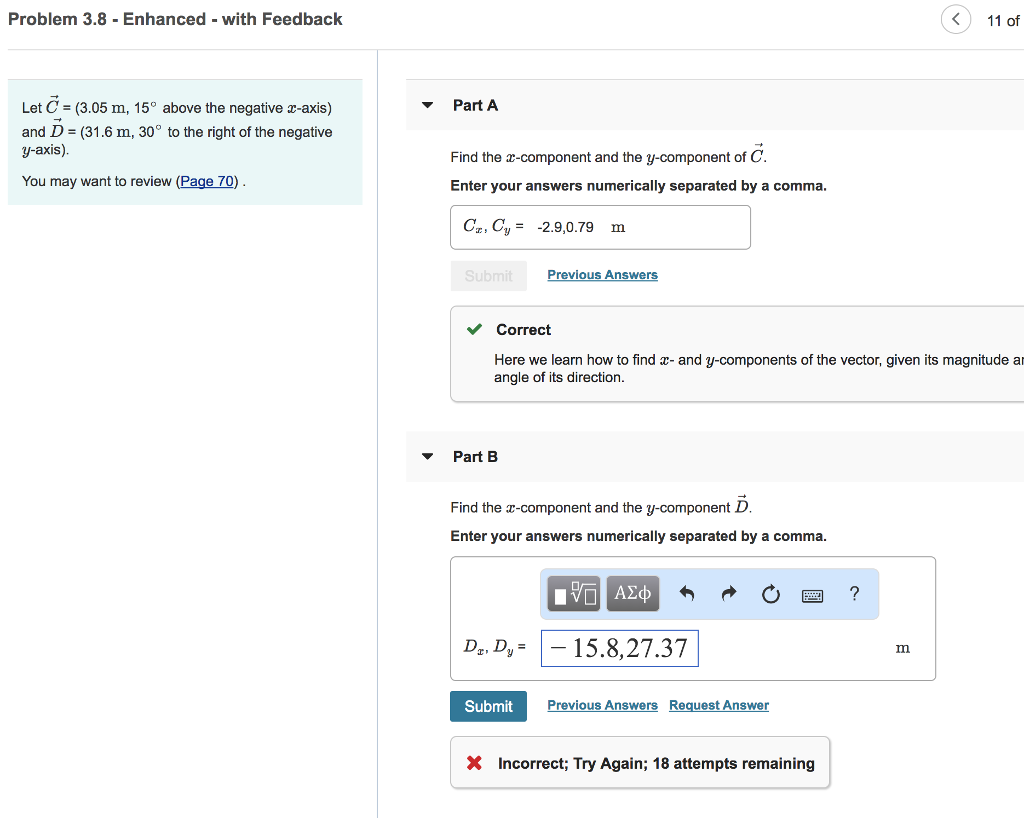Open the equation editor help
Viewport: 1024px width, 818px height.
854,594
